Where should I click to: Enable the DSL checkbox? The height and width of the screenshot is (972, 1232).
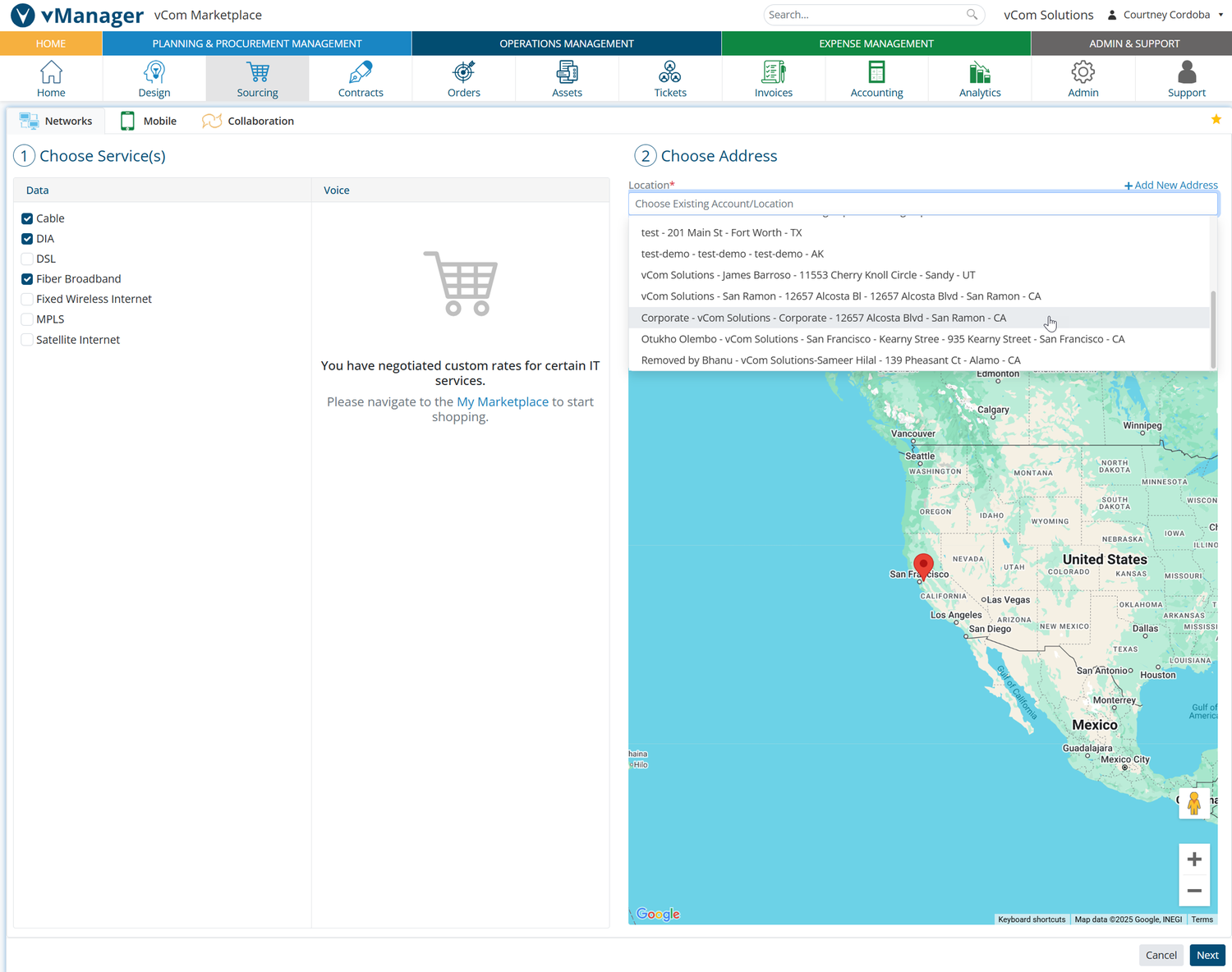click(x=27, y=259)
